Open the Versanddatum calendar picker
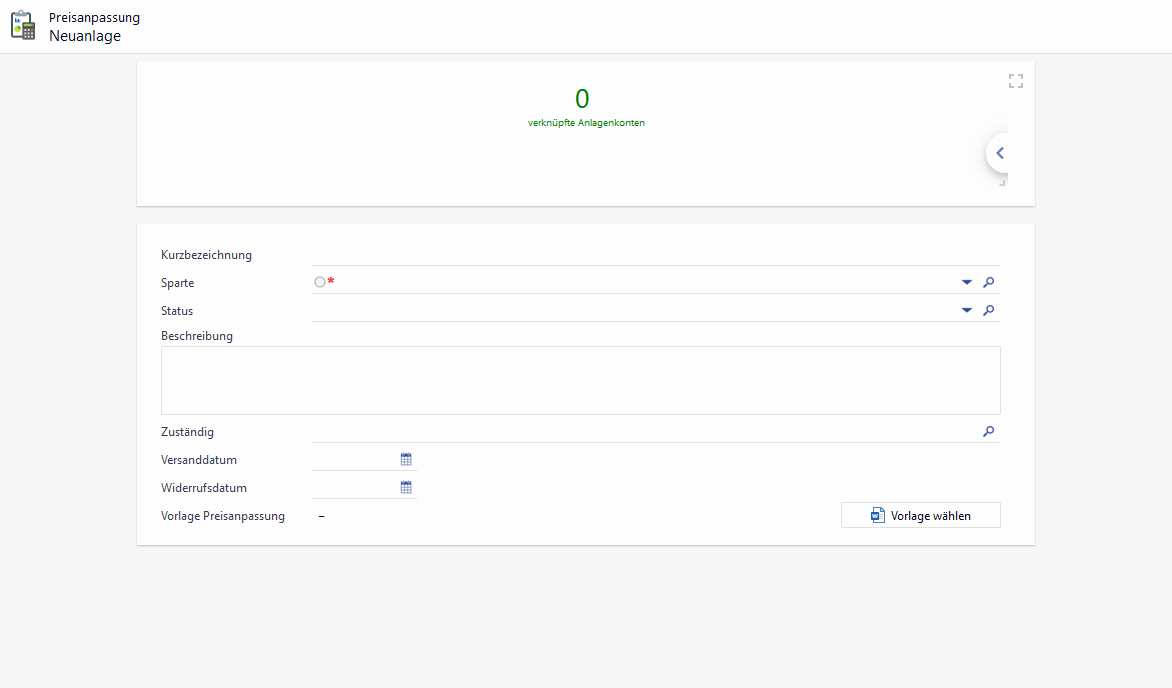 406,460
